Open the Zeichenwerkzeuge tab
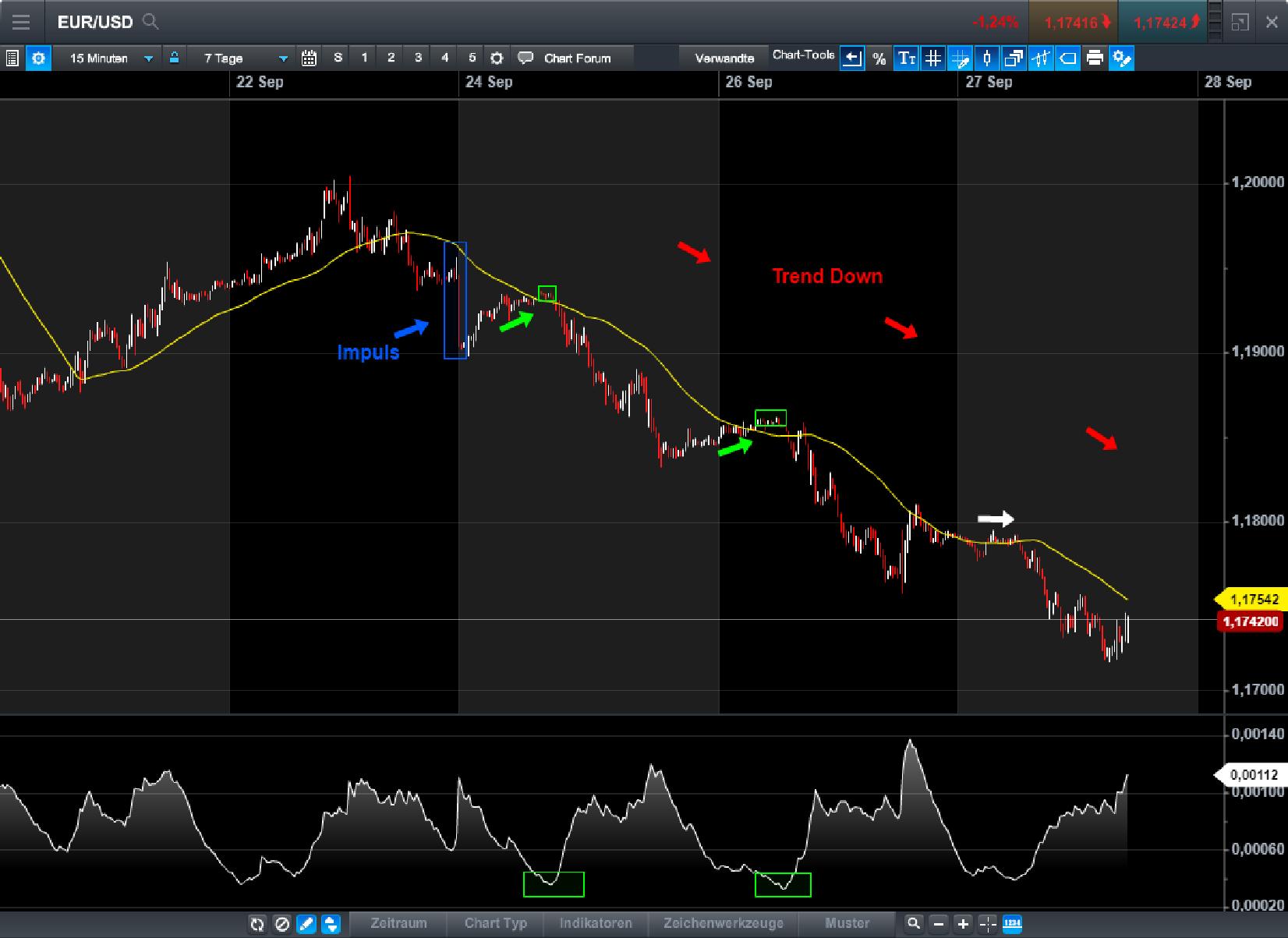The image size is (1288, 938). [723, 923]
